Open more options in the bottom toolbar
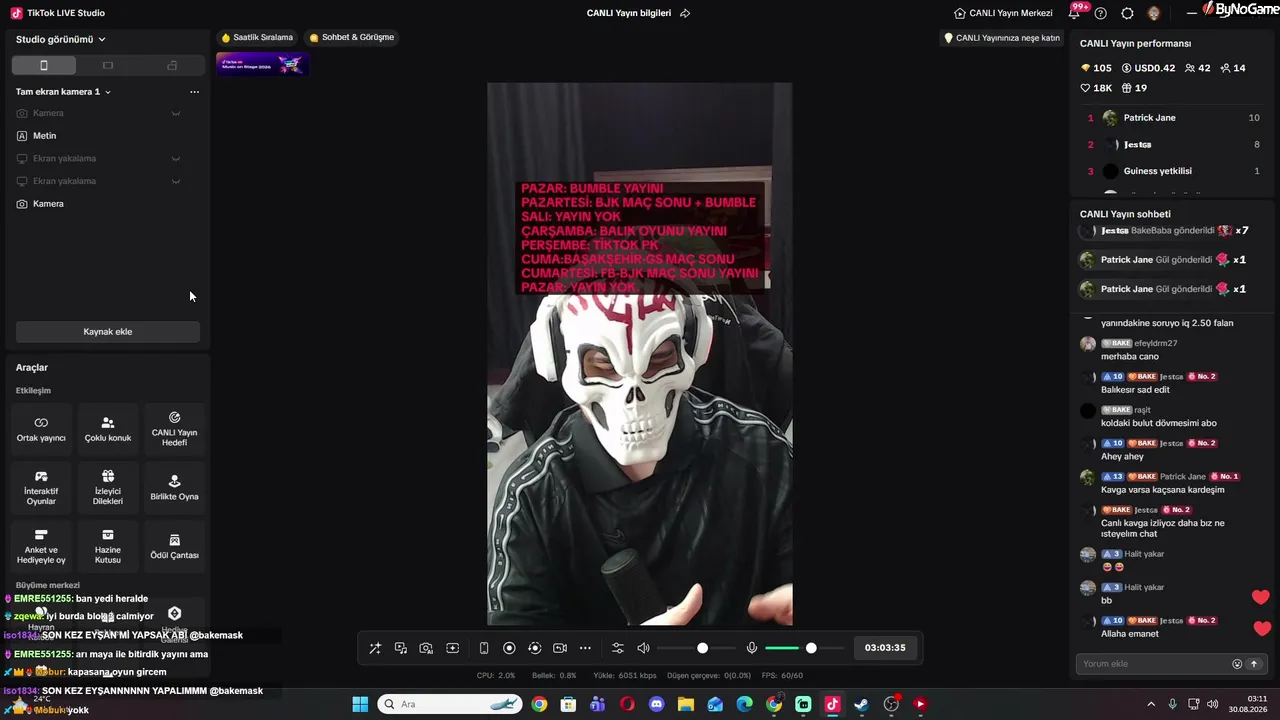Screen dimensions: 1280x720 tap(585, 648)
